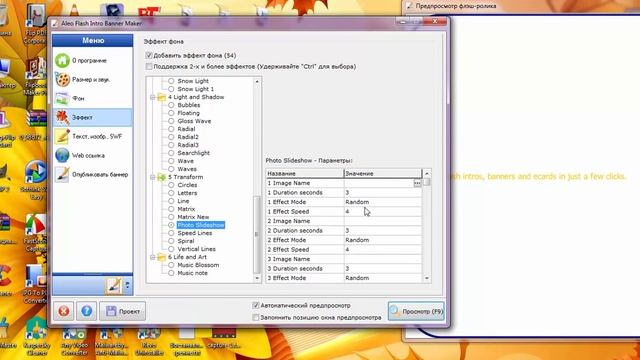Click the '3 Effect Mode' Random value

click(x=382, y=278)
